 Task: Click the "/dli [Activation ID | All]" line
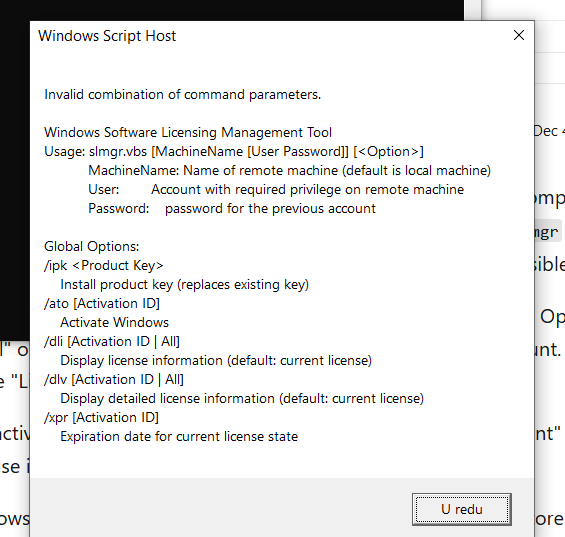coord(112,341)
